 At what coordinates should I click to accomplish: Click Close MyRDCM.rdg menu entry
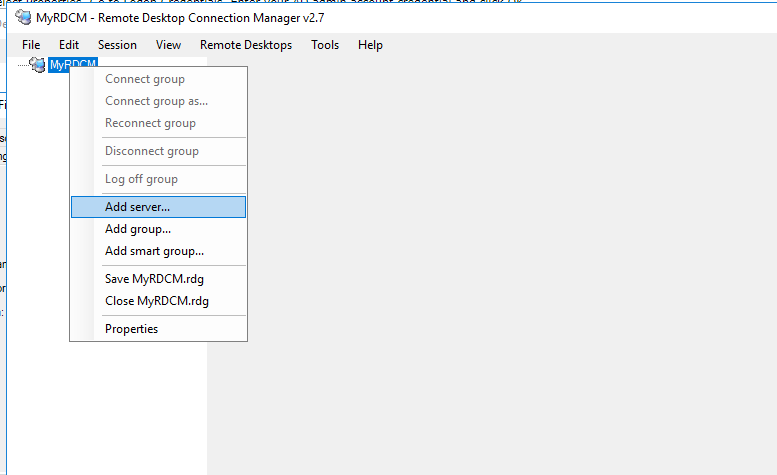pyautogui.click(x=158, y=301)
